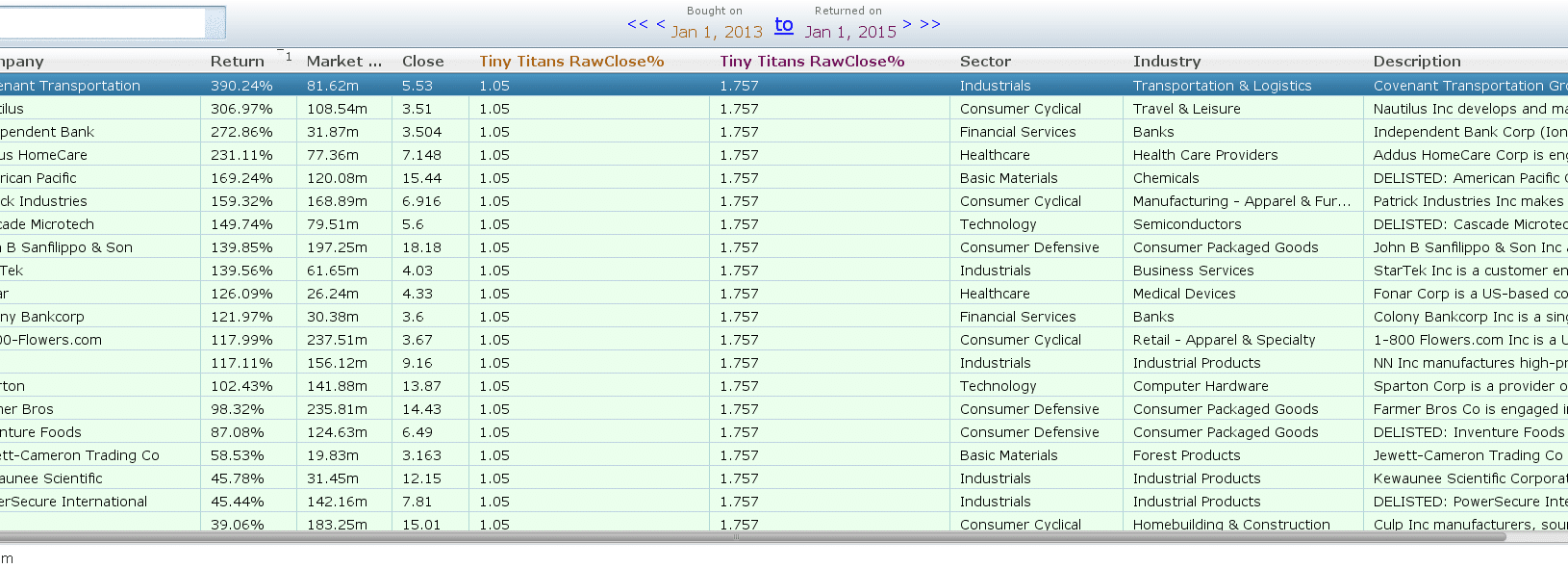This screenshot has height=568, width=1568.
Task: Click the Homebuilding & Construction industry cell
Action: point(1243,523)
